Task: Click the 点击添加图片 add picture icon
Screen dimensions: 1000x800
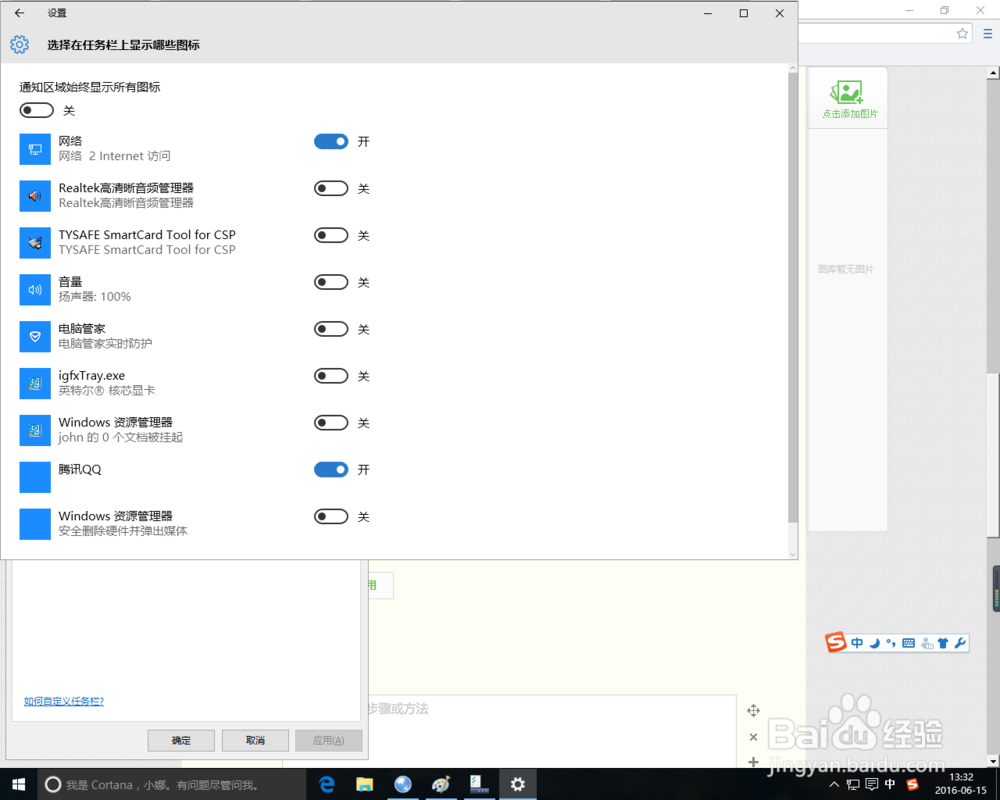Action: 847,93
